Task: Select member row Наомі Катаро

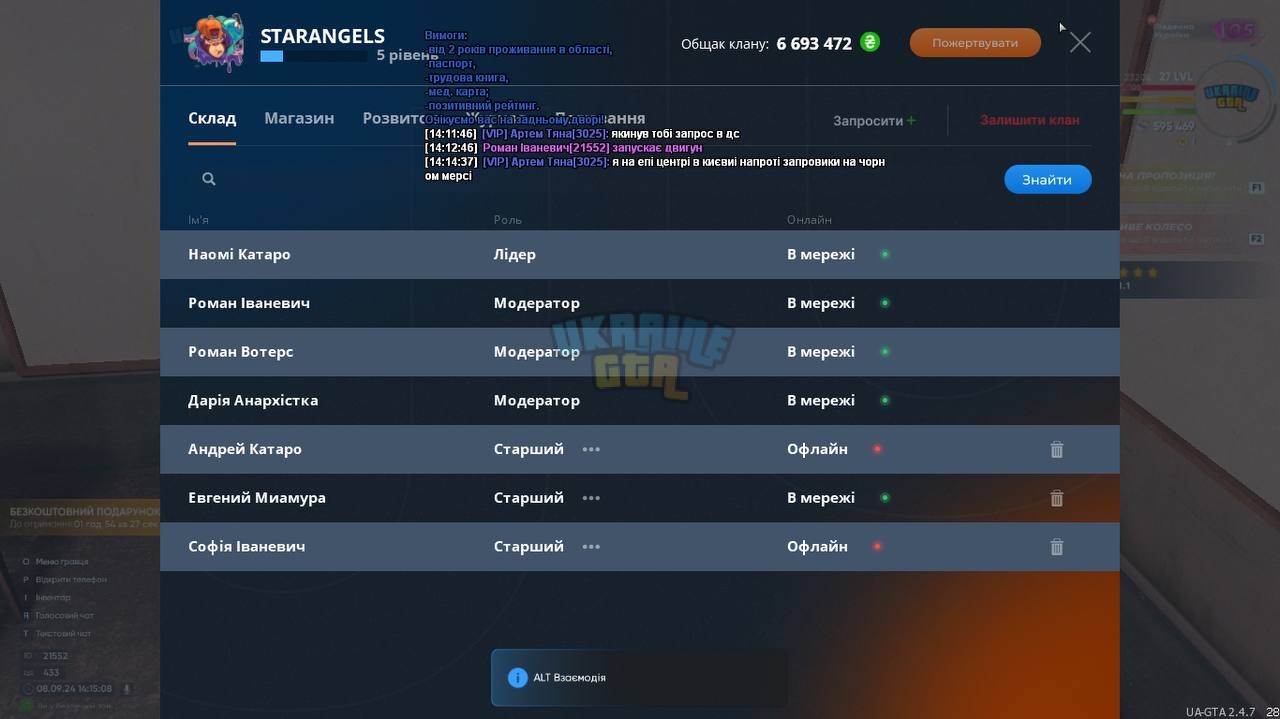Action: [640, 254]
